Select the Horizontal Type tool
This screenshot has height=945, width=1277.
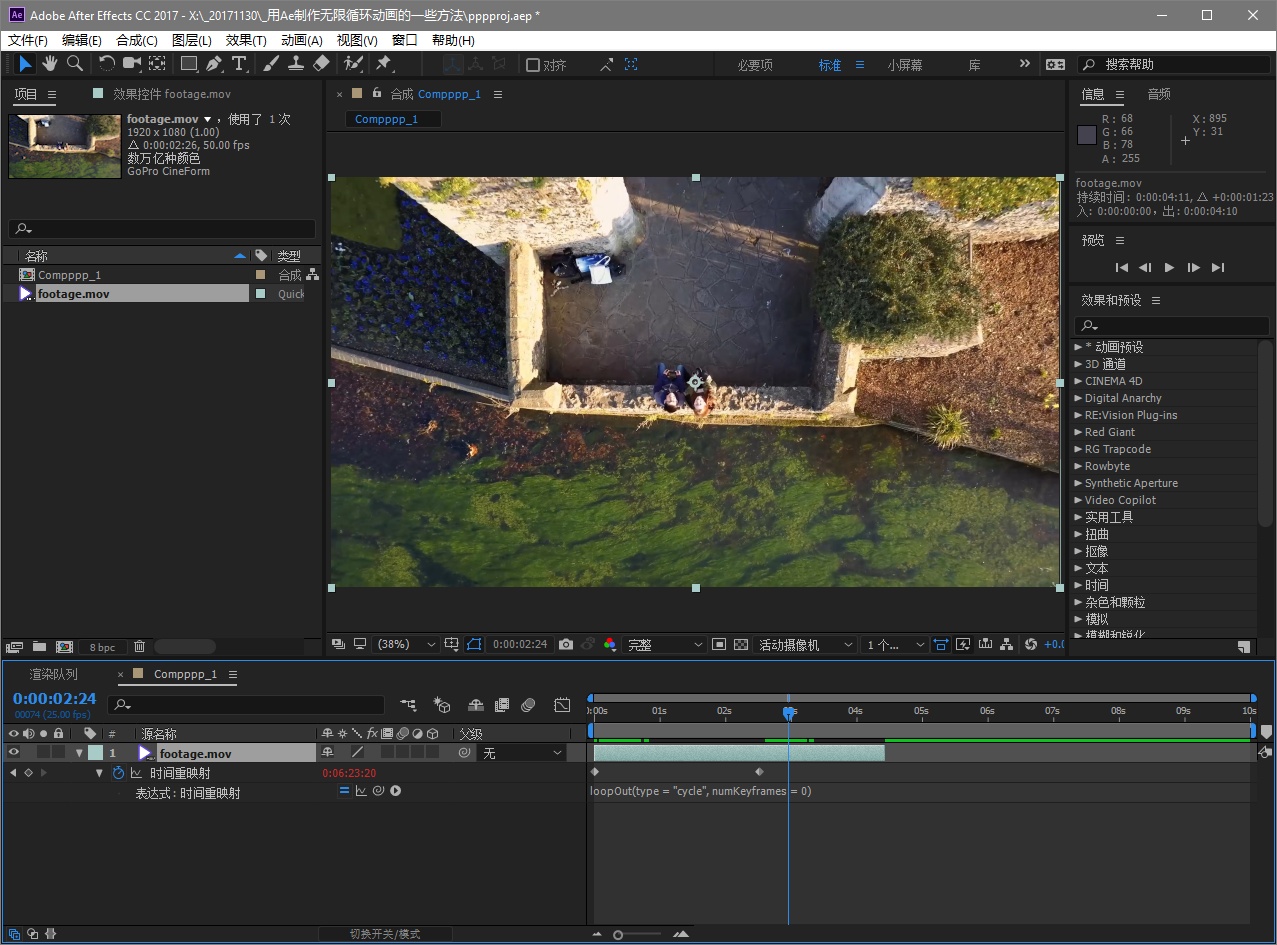239,64
